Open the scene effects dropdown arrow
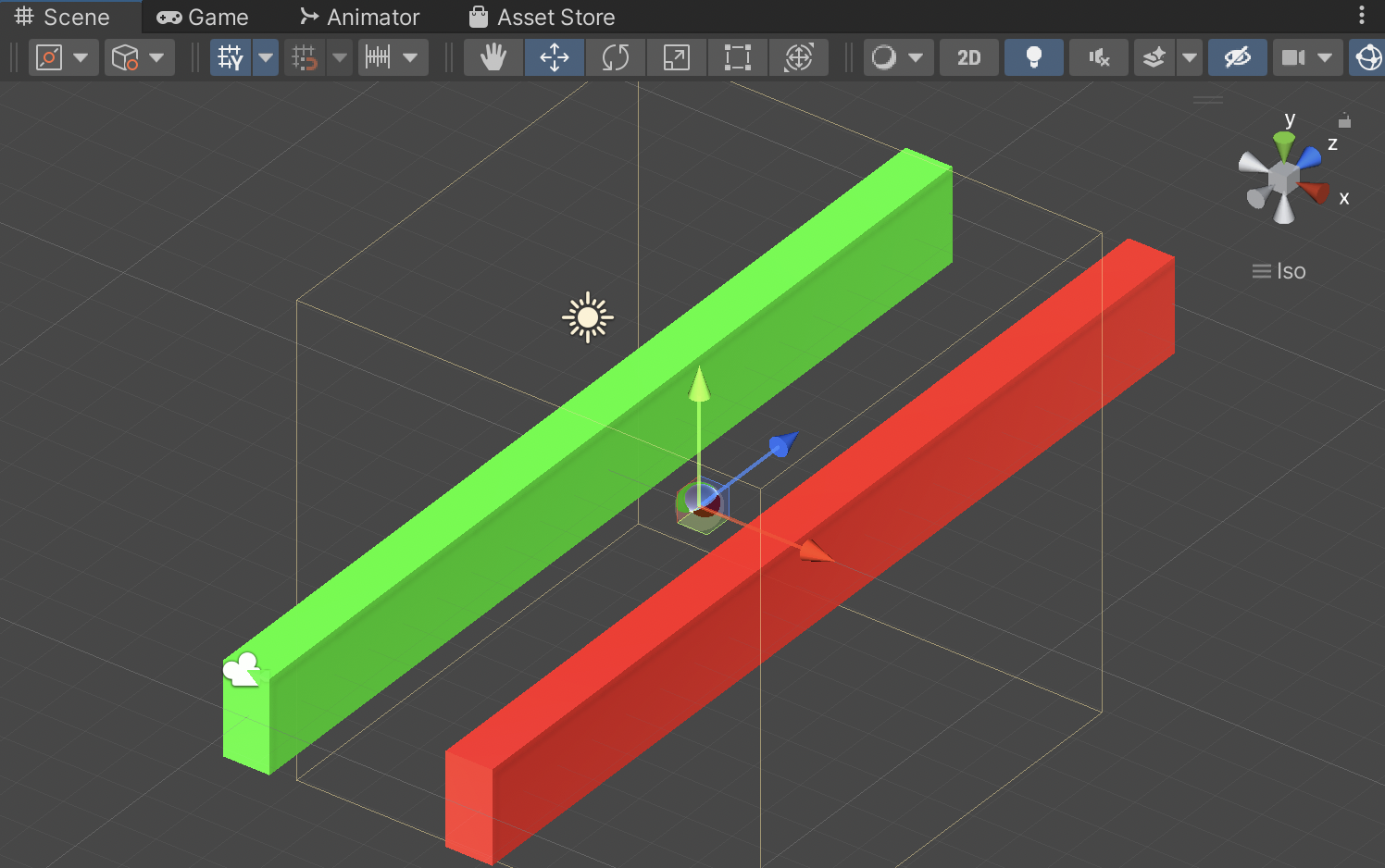1385x868 pixels. 1190,57
